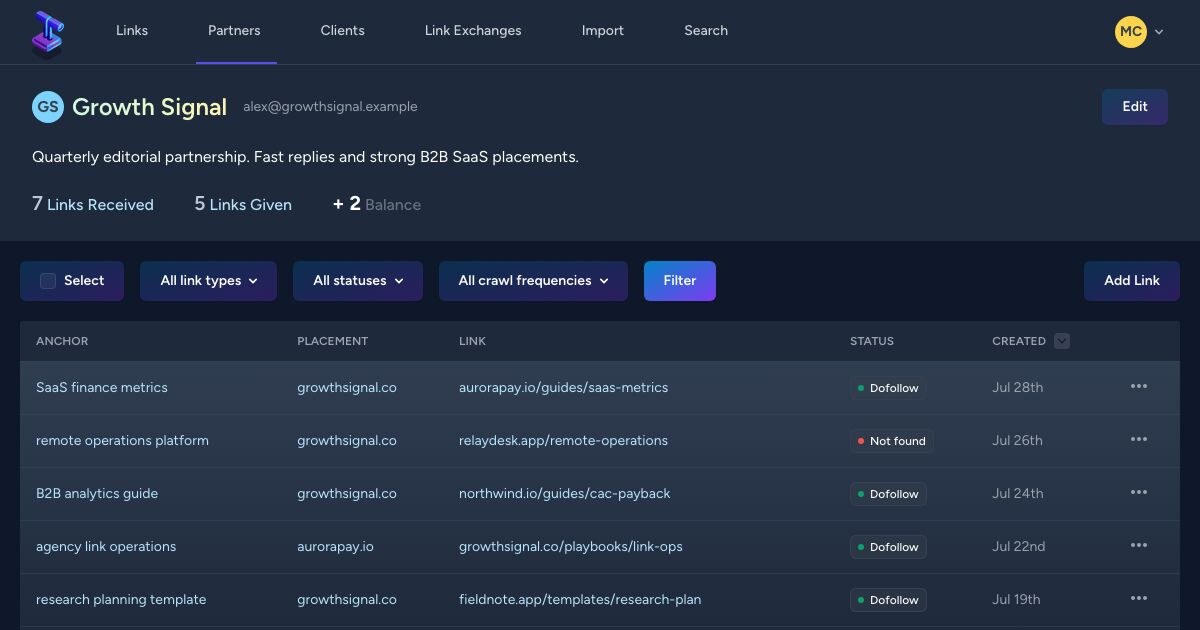Screen dimensions: 1200x630
Task: Click fieldnote.app/templates/research-plan link
Action: pyautogui.click(x=580, y=599)
